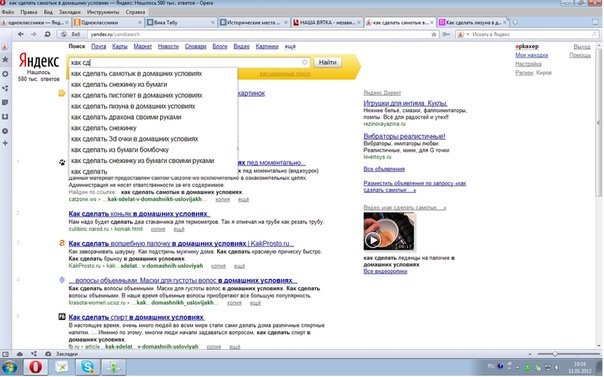Open the Yandex panel icon at the sidebar top

tap(5, 47)
